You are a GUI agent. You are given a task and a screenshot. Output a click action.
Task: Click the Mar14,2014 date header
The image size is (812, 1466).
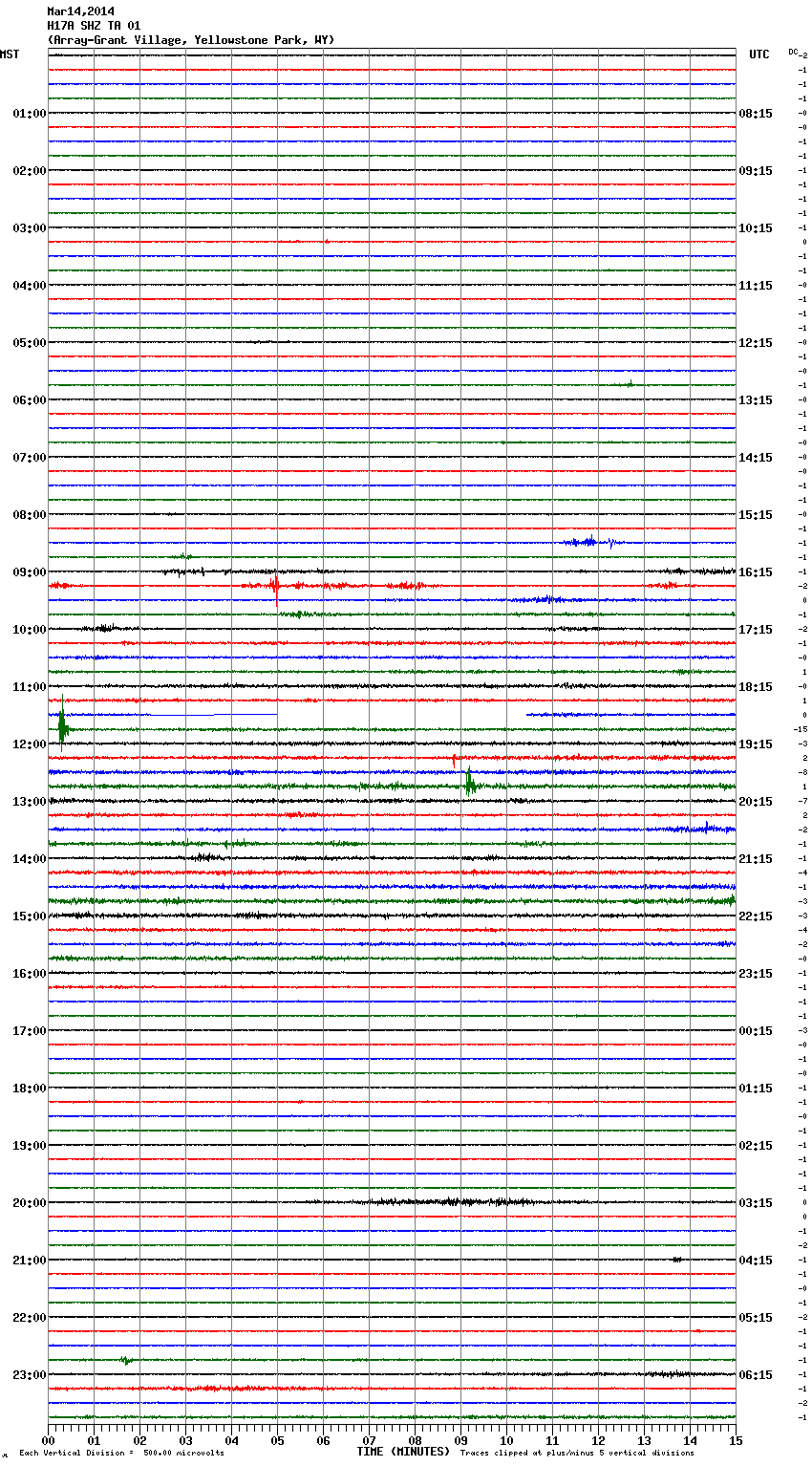[x=80, y=11]
